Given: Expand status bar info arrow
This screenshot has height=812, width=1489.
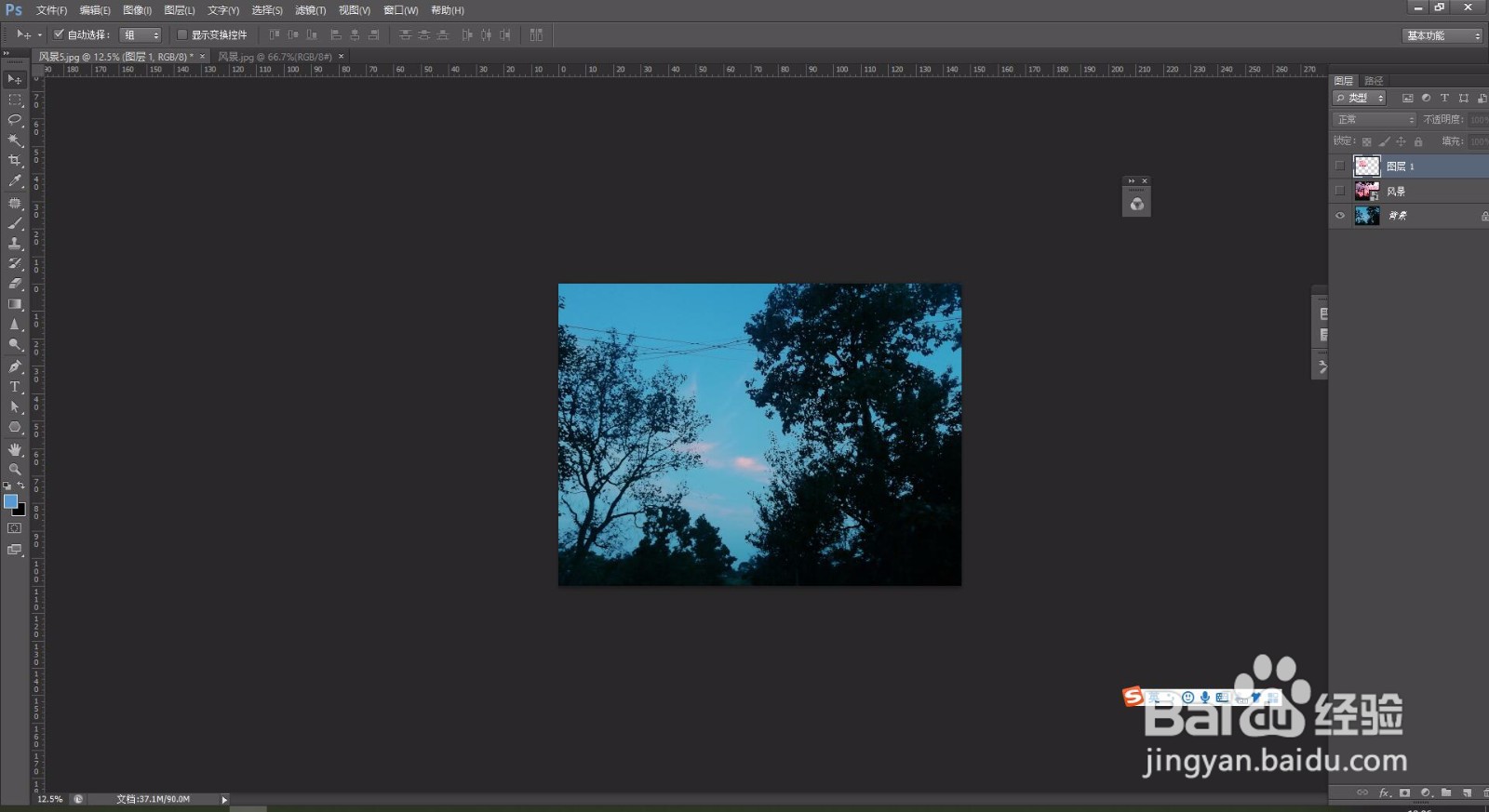Looking at the screenshot, I should coord(224,800).
